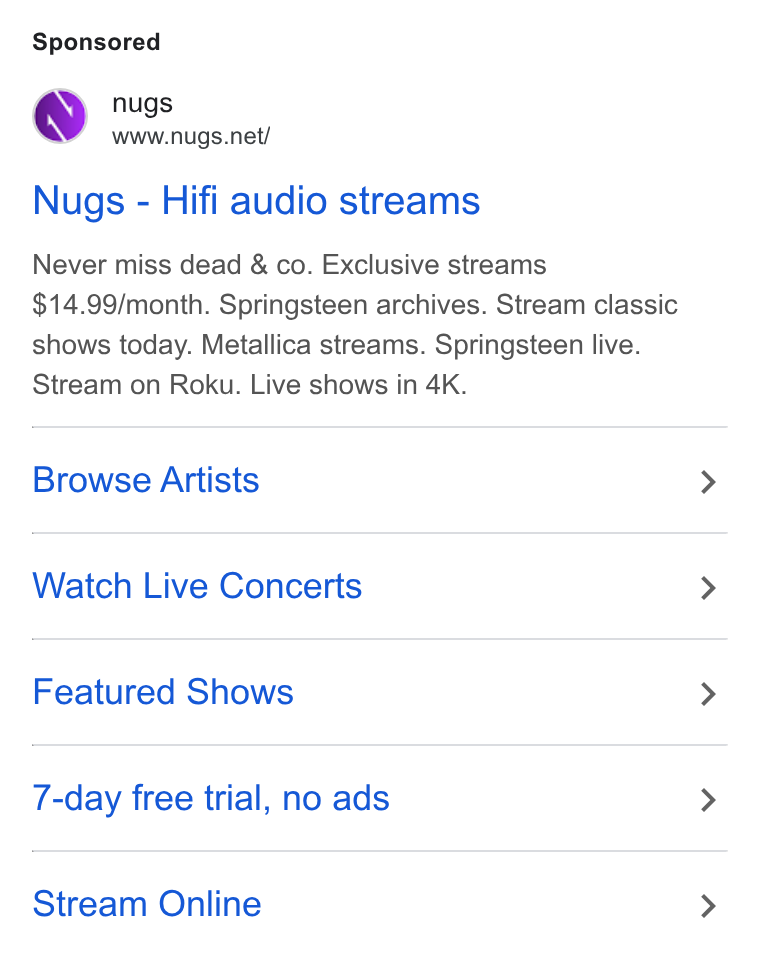This screenshot has width=760, height=956.
Task: Click the chevron on Featured Shows row
Action: click(x=708, y=694)
